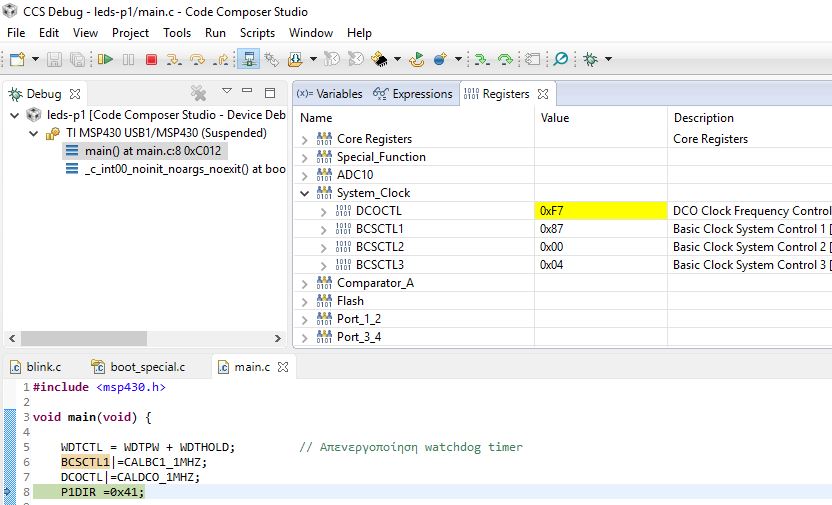Viewport: 832px width, 505px height.
Task: Open the Scripts menu
Action: pyautogui.click(x=257, y=32)
